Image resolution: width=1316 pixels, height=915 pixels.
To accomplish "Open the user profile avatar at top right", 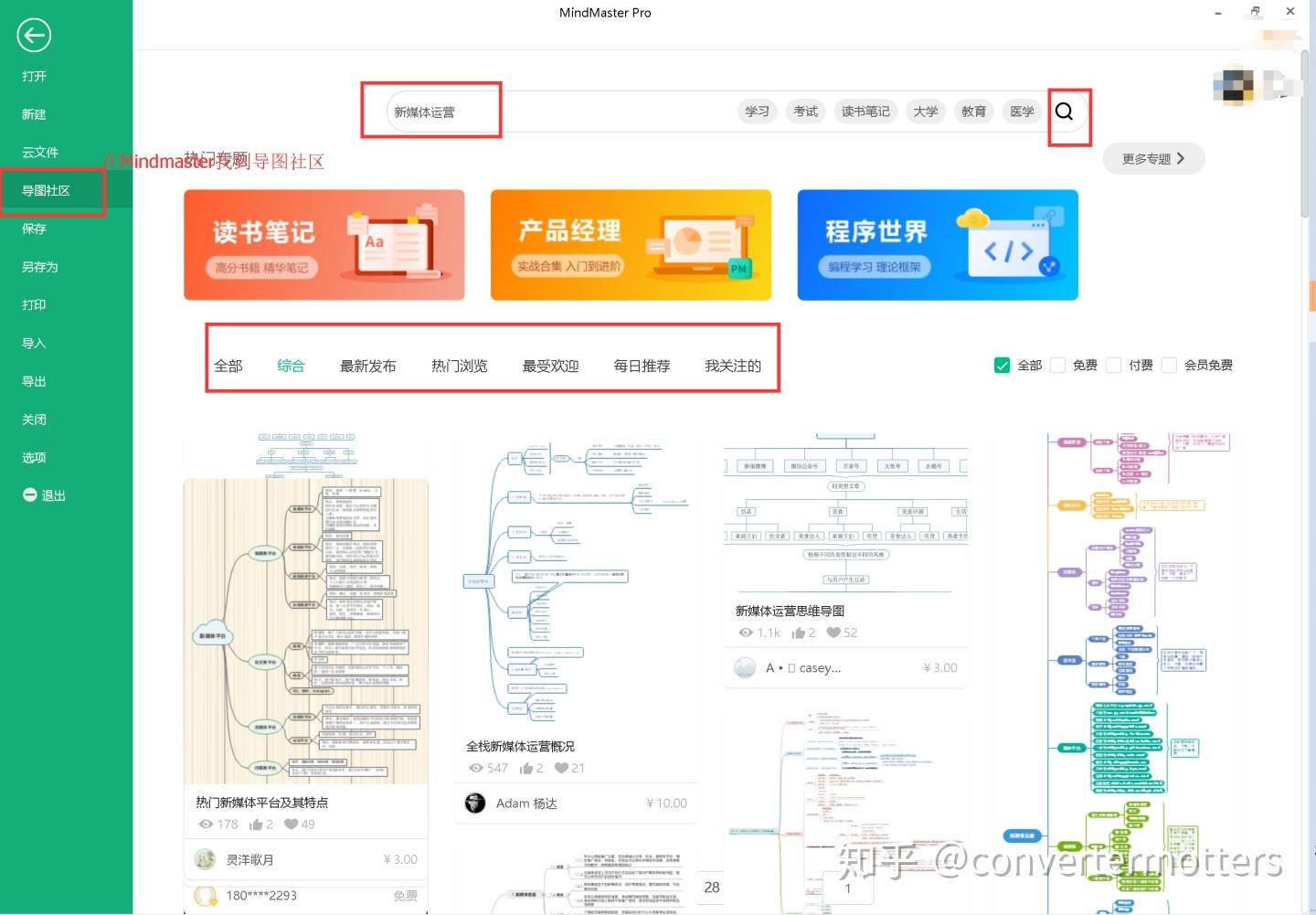I will pyautogui.click(x=1234, y=86).
